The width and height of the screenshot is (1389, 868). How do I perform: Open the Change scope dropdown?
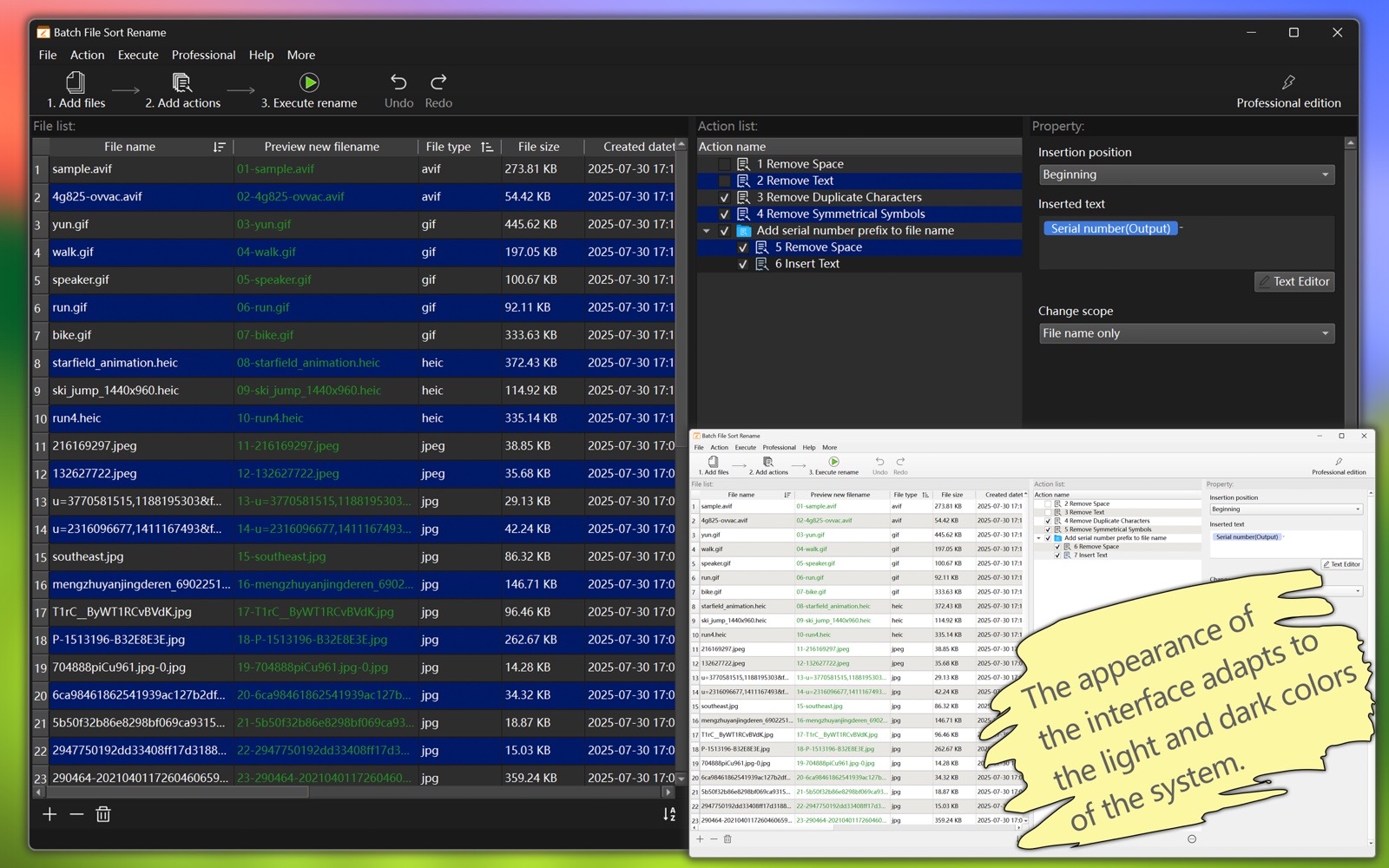point(1186,333)
